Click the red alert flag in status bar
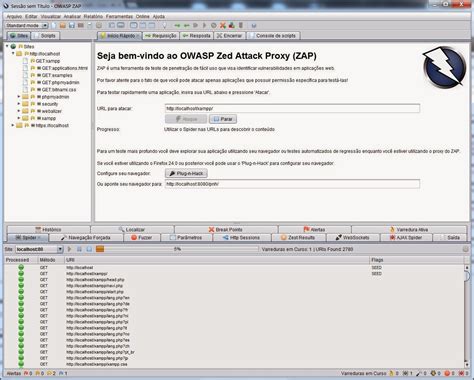 [26, 373]
